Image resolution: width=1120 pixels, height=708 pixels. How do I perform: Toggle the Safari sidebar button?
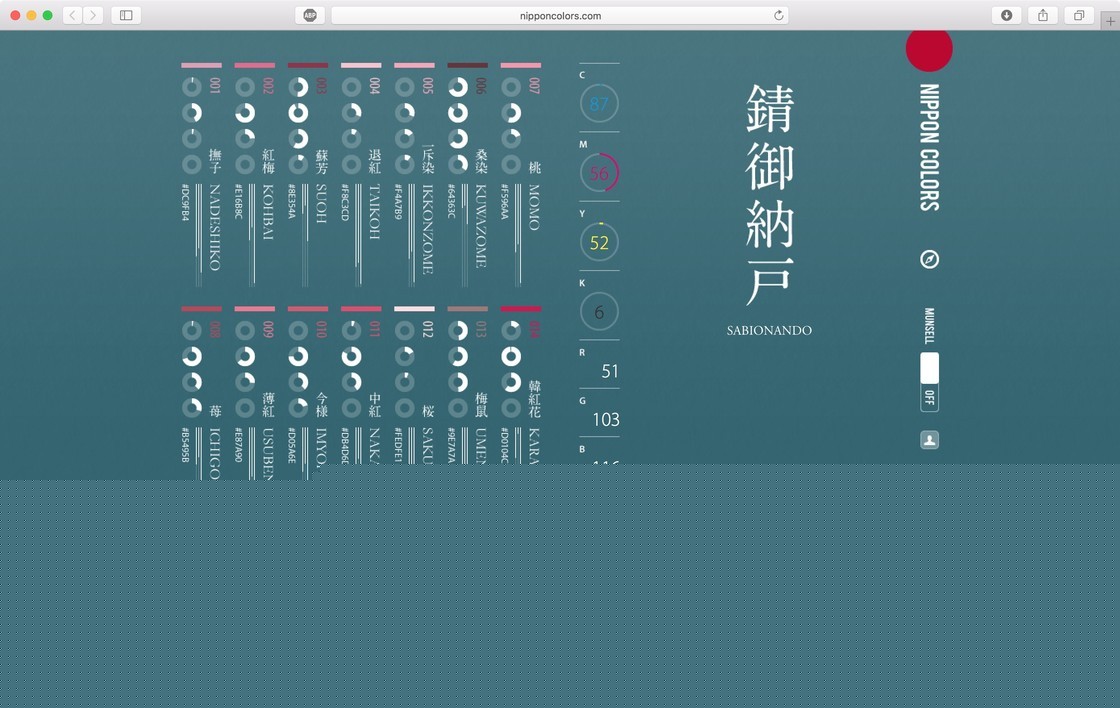(x=126, y=15)
